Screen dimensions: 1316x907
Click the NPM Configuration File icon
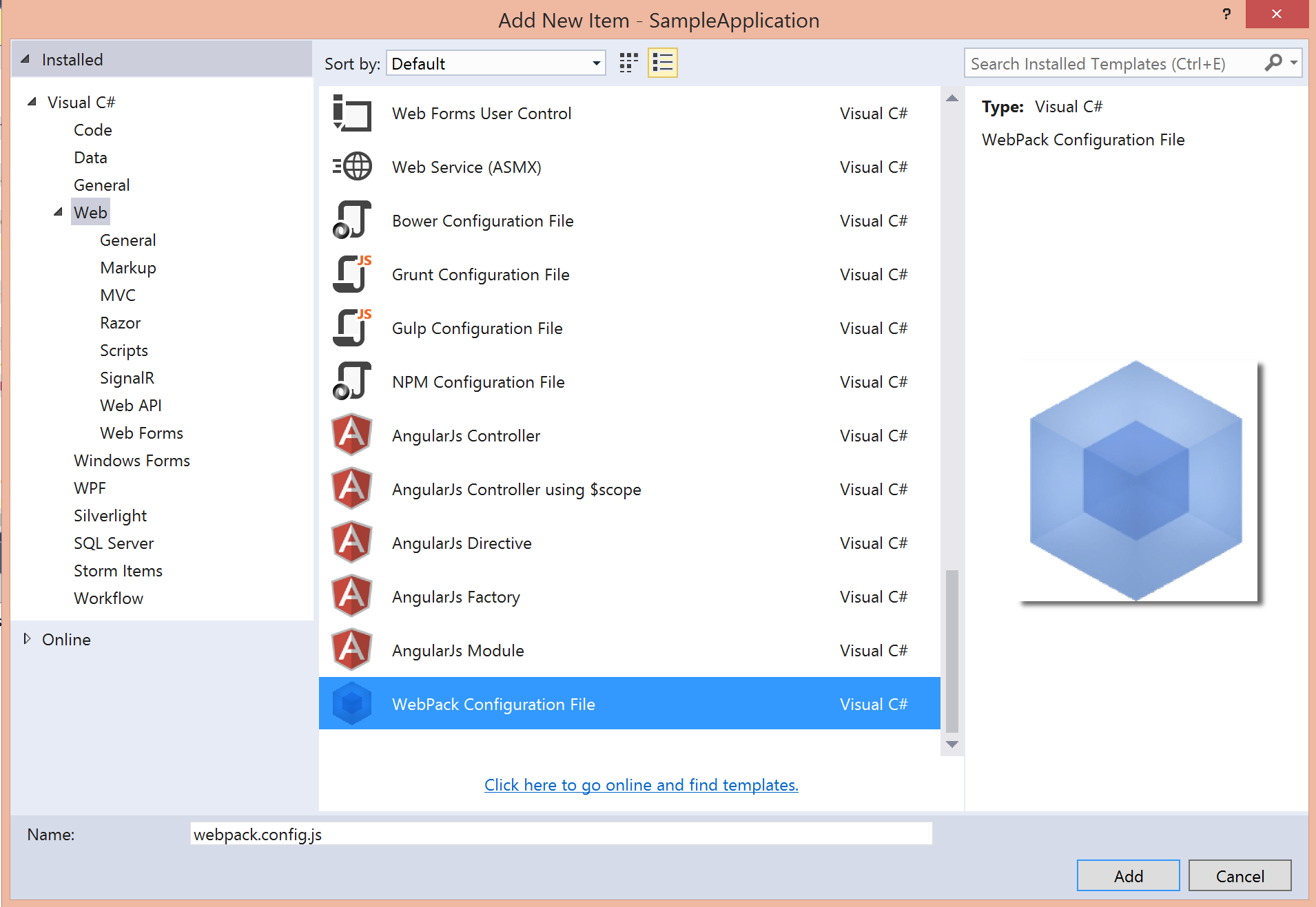tap(352, 382)
